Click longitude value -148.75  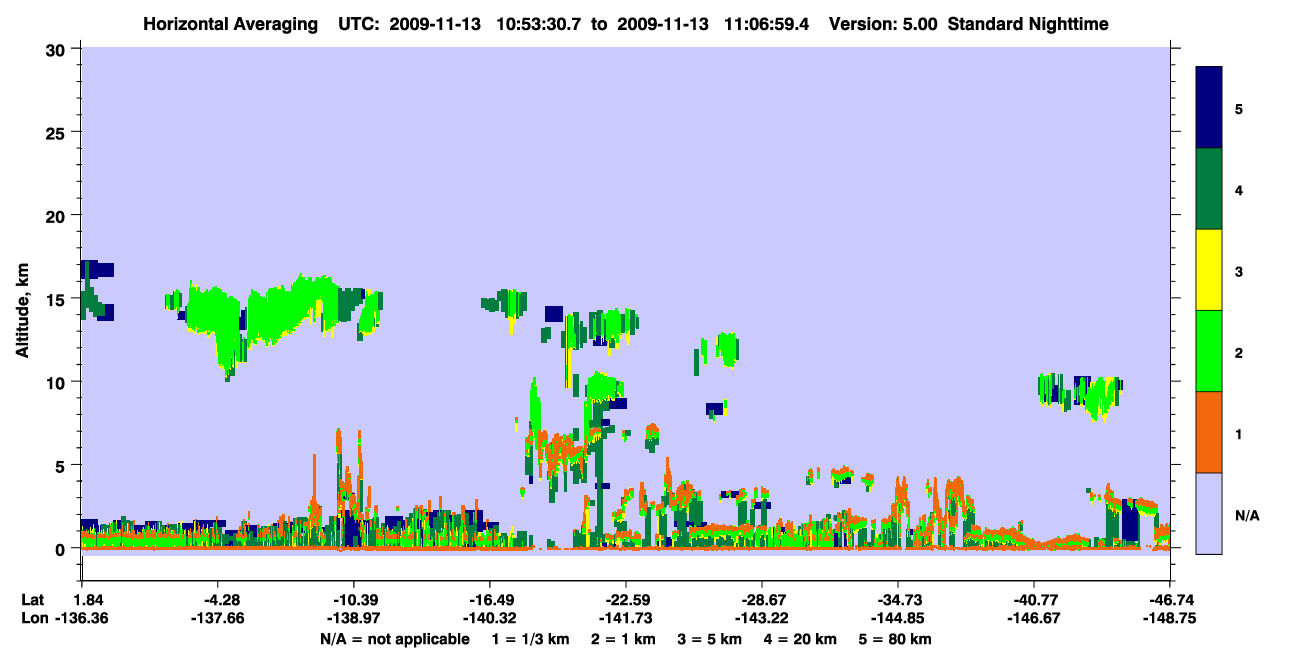[x=1170, y=619]
